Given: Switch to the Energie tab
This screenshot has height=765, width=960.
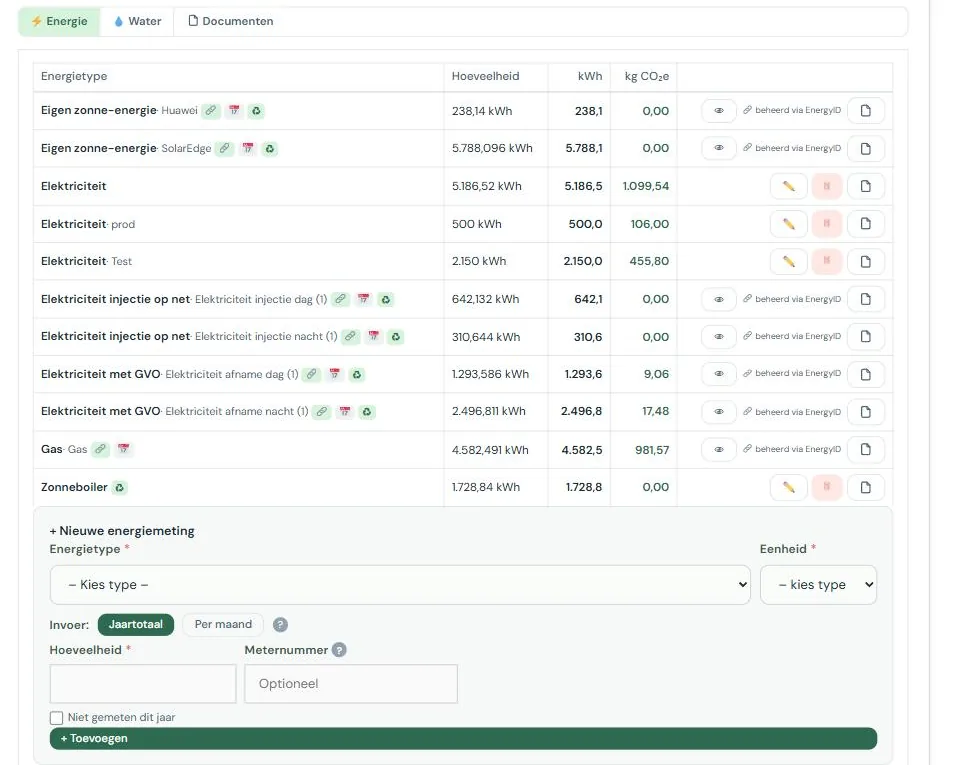Looking at the screenshot, I should pyautogui.click(x=59, y=21).
